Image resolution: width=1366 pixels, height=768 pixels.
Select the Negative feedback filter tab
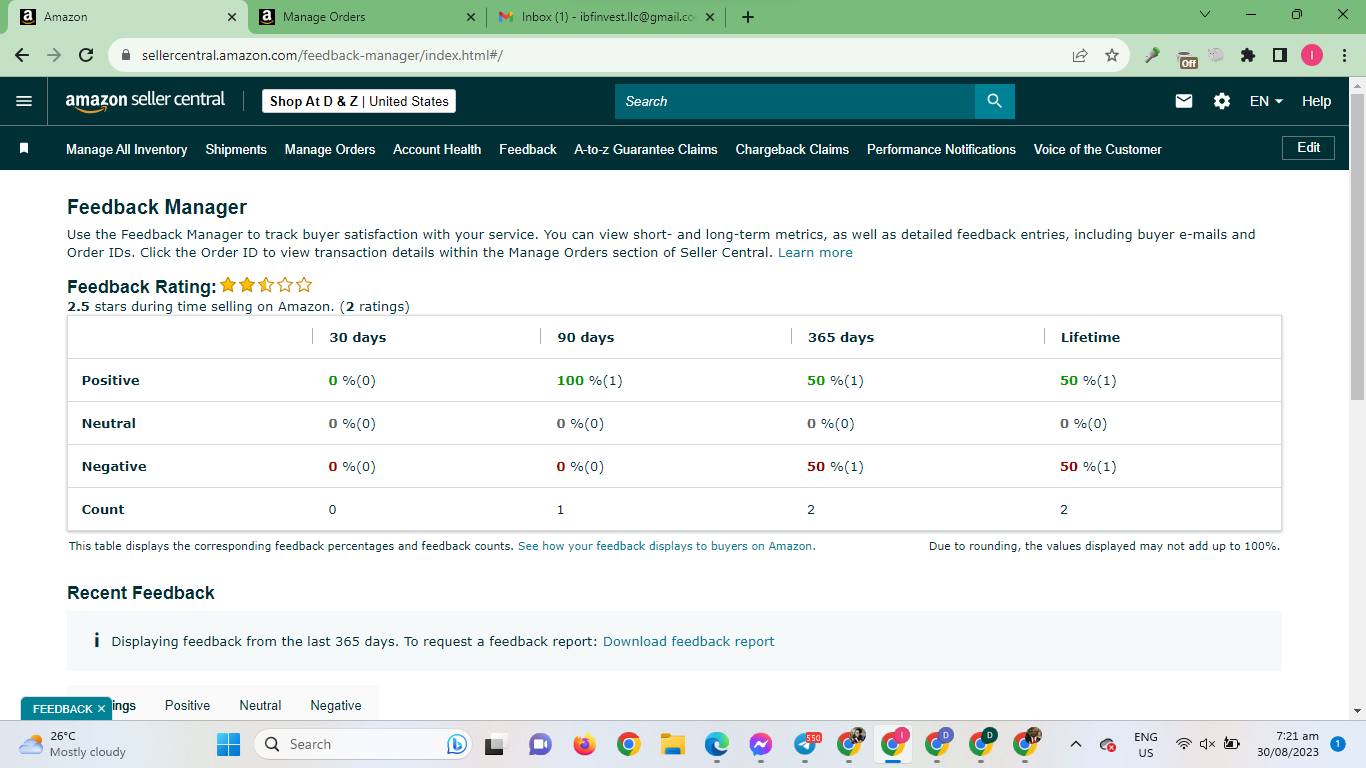pos(336,705)
